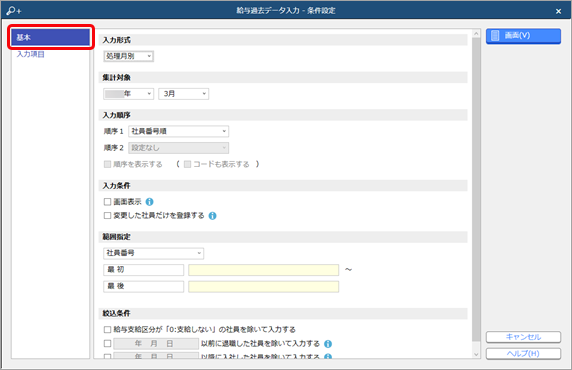Click the info icon beside 変更した社員だけを登録する

tap(212, 216)
